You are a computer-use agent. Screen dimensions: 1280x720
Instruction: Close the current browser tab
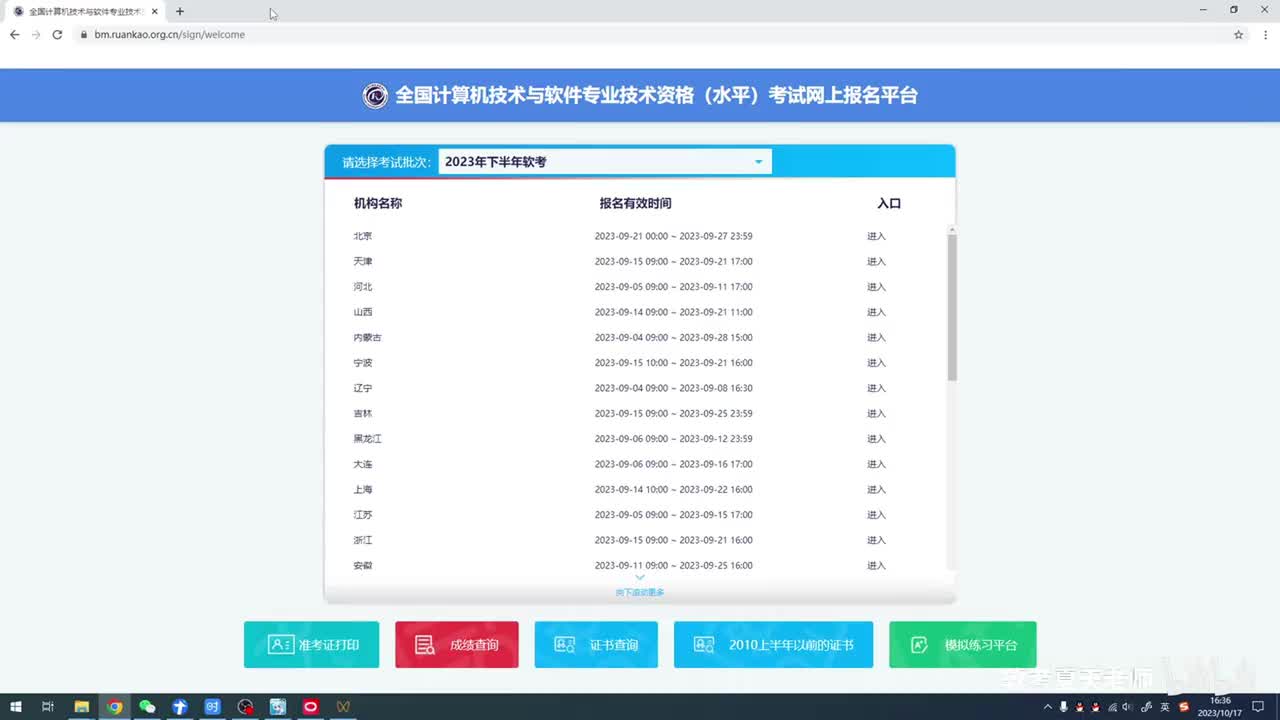155,11
